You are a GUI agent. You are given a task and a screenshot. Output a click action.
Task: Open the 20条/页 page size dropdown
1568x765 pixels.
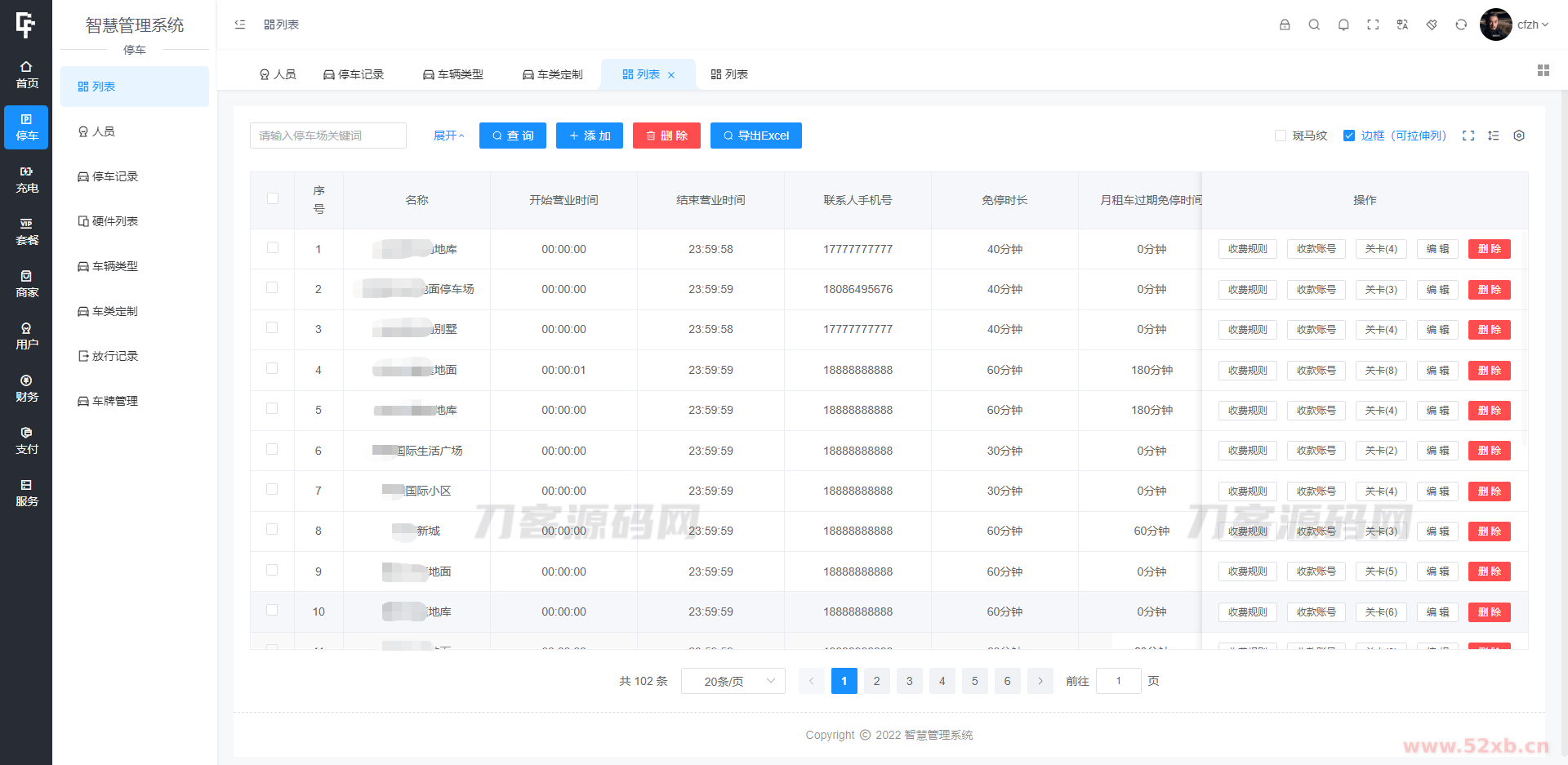coord(733,681)
